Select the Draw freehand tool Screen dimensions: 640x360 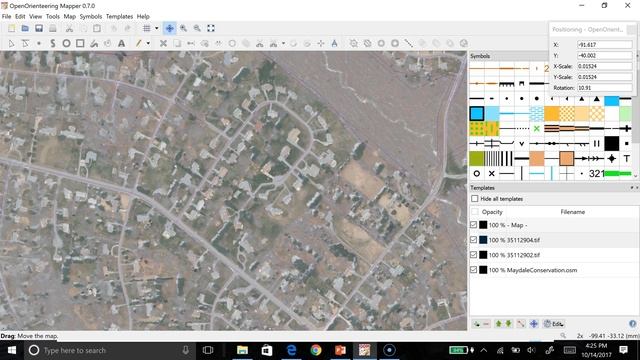94,43
